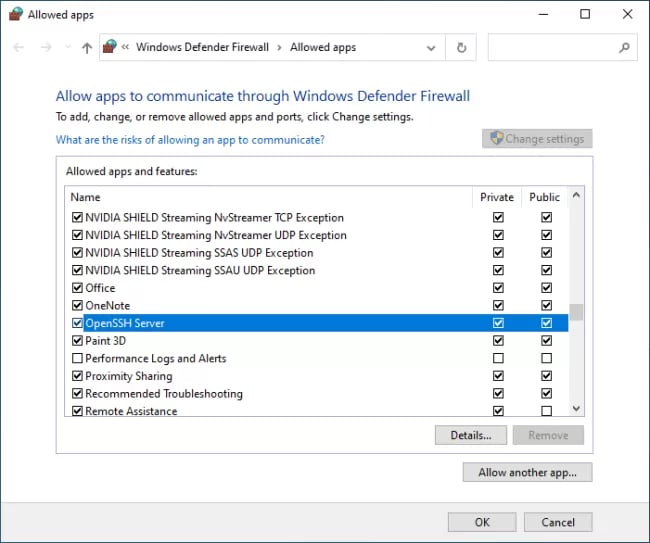Screen dimensions: 650x543
Task: Click the Public column header
Action: 544,197
